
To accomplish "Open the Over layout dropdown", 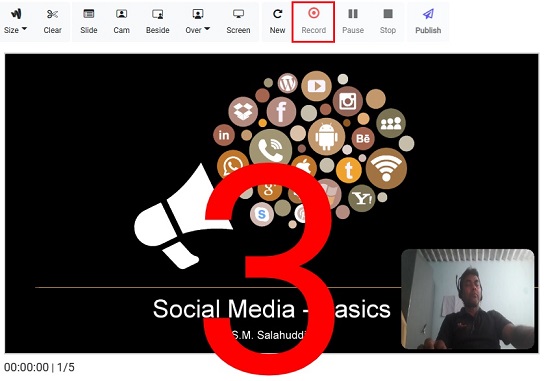I will [197, 22].
